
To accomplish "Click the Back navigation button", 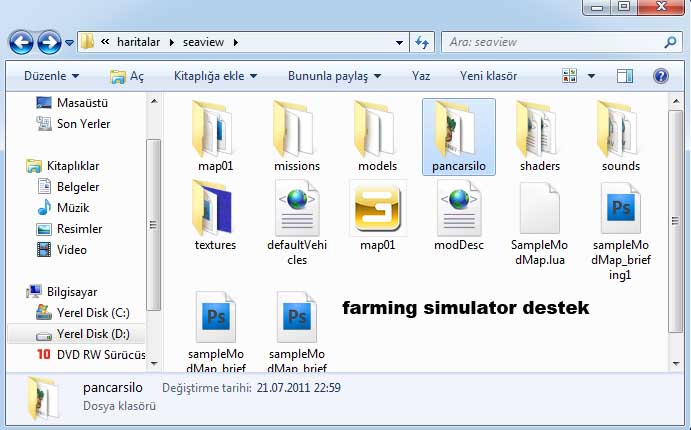I will [20, 42].
